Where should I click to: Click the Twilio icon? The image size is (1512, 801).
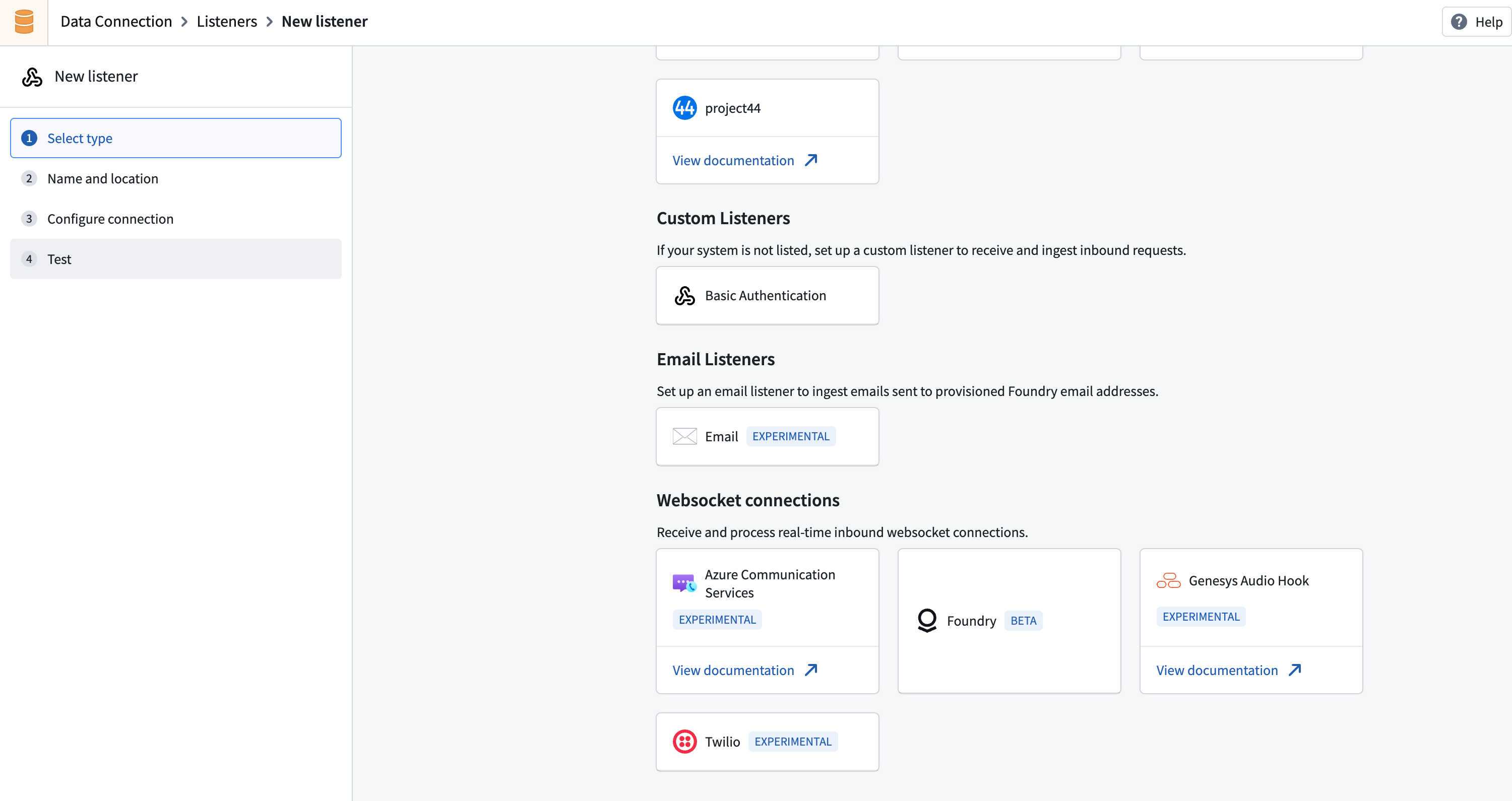[684, 741]
